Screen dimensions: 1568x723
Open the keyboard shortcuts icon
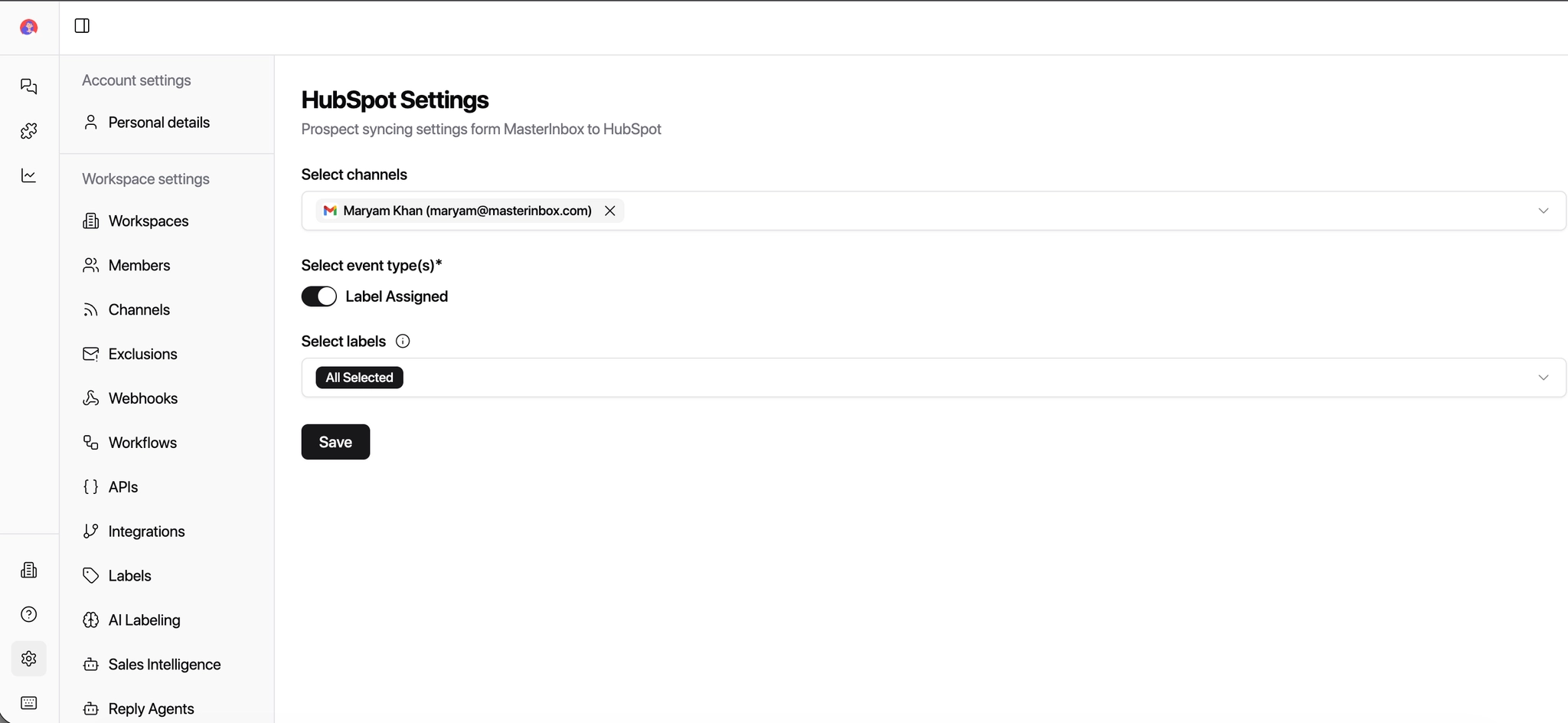29,703
